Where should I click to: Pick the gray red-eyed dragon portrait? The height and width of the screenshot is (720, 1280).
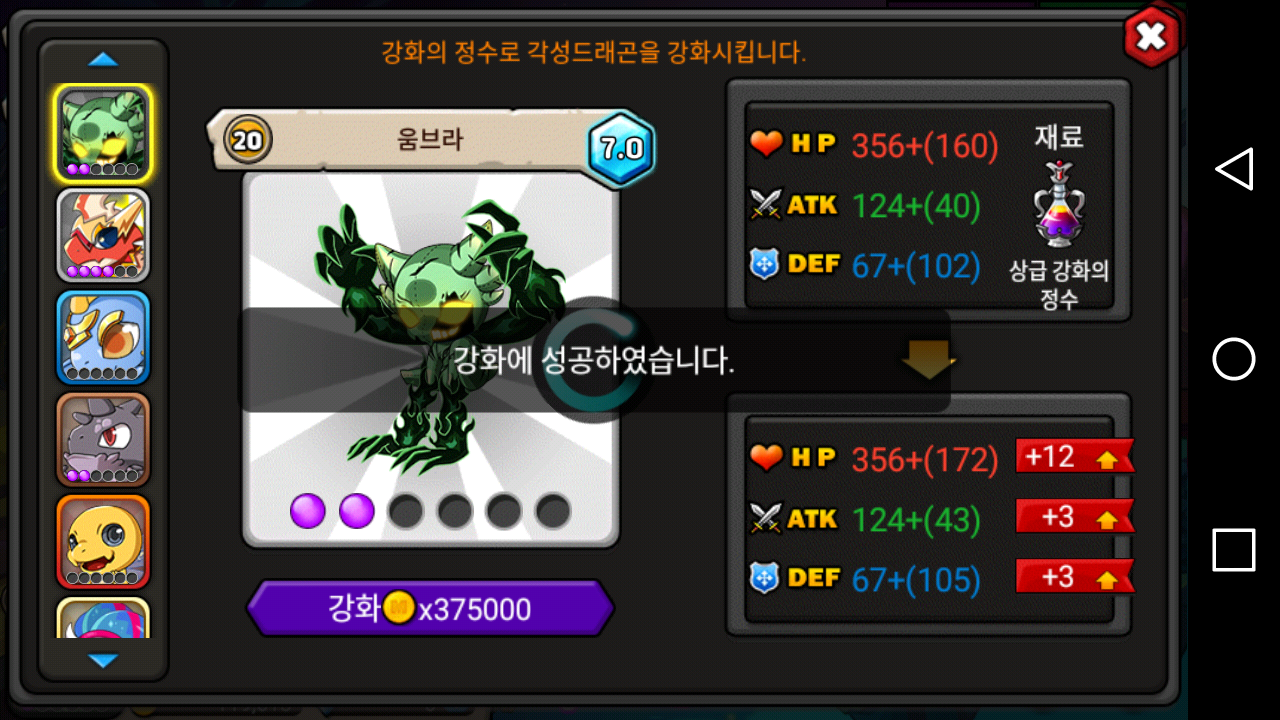click(x=103, y=440)
